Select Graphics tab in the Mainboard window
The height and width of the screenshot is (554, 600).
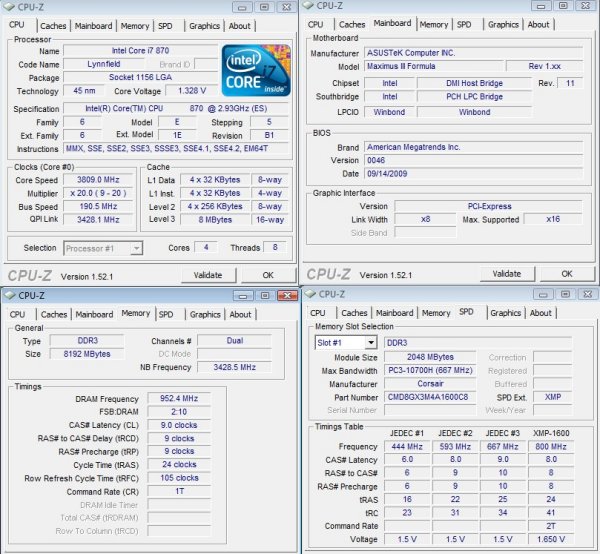tap(503, 24)
